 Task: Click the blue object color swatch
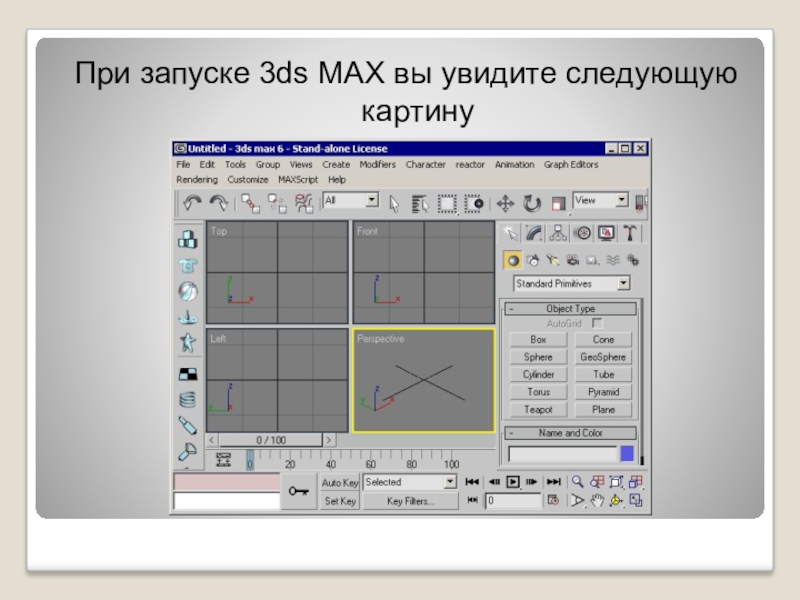627,453
